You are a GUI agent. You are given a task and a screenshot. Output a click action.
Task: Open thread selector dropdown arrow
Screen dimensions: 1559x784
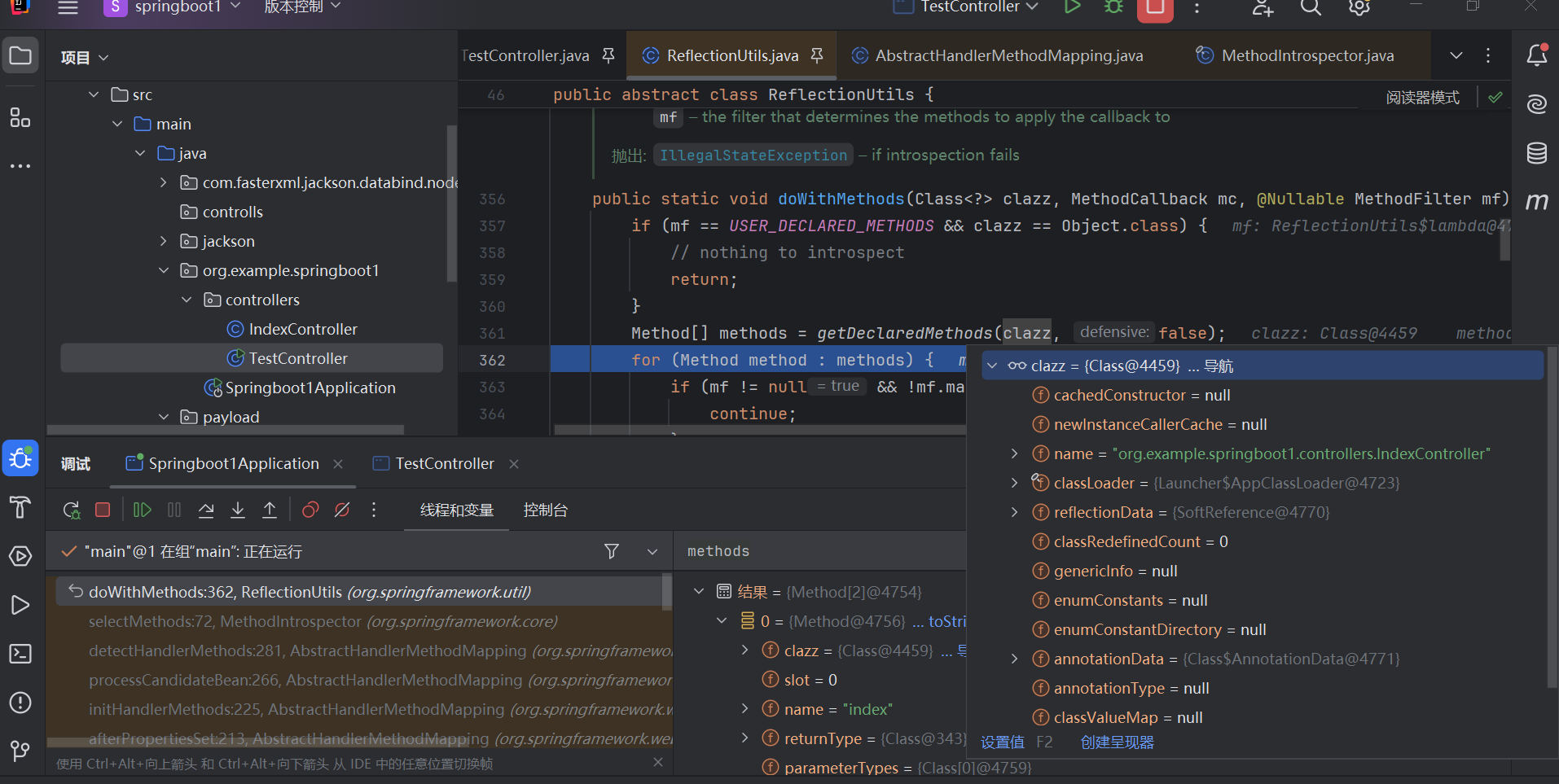point(652,551)
